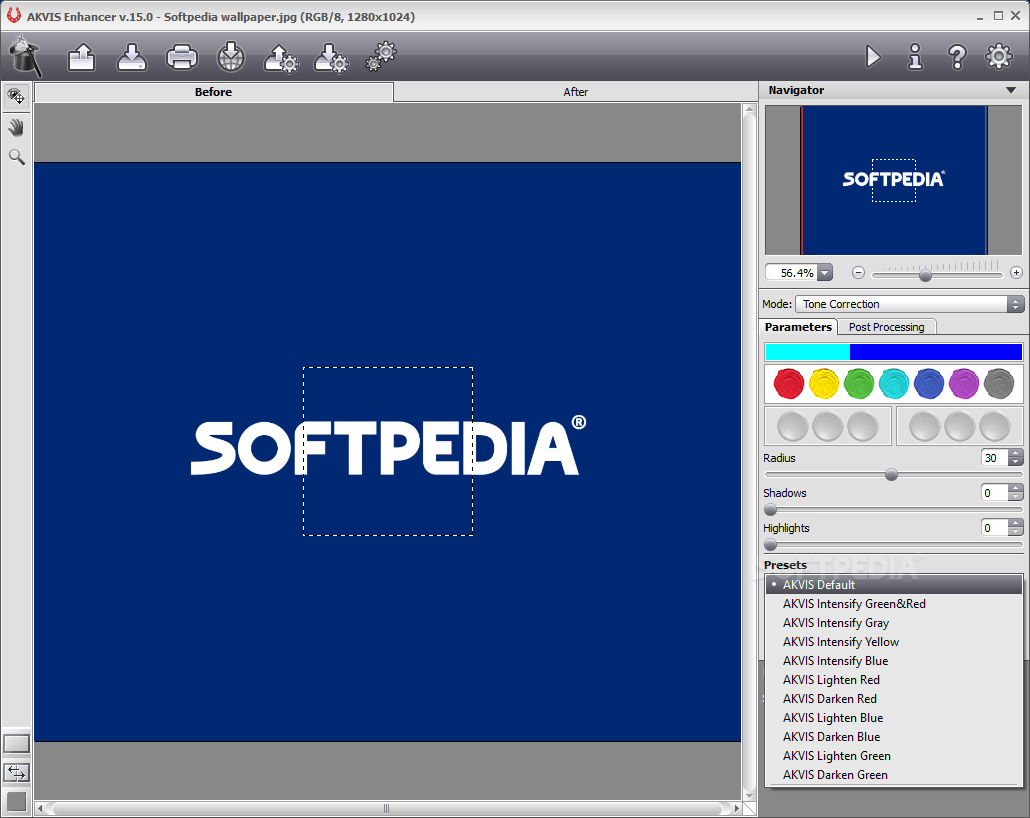This screenshot has width=1030, height=818.
Task: Click the Radius stepper arrows
Action: tap(1016, 458)
